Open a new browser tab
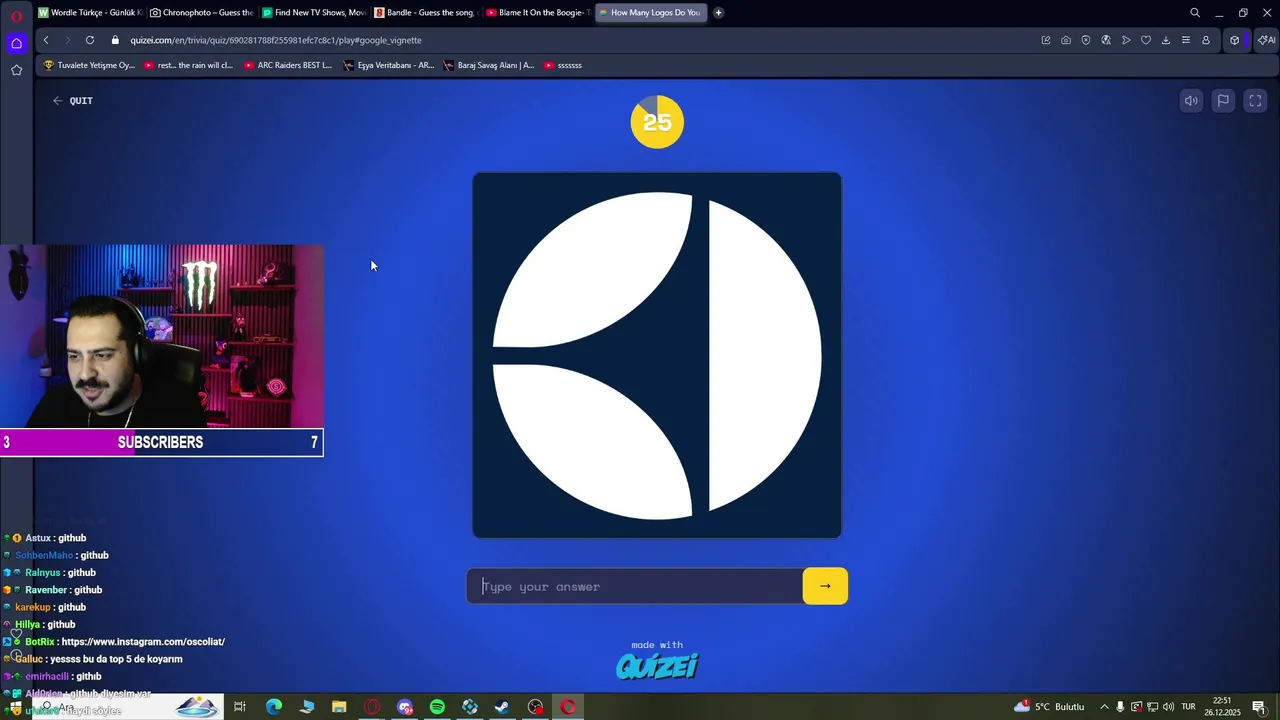The height and width of the screenshot is (720, 1280). click(718, 13)
